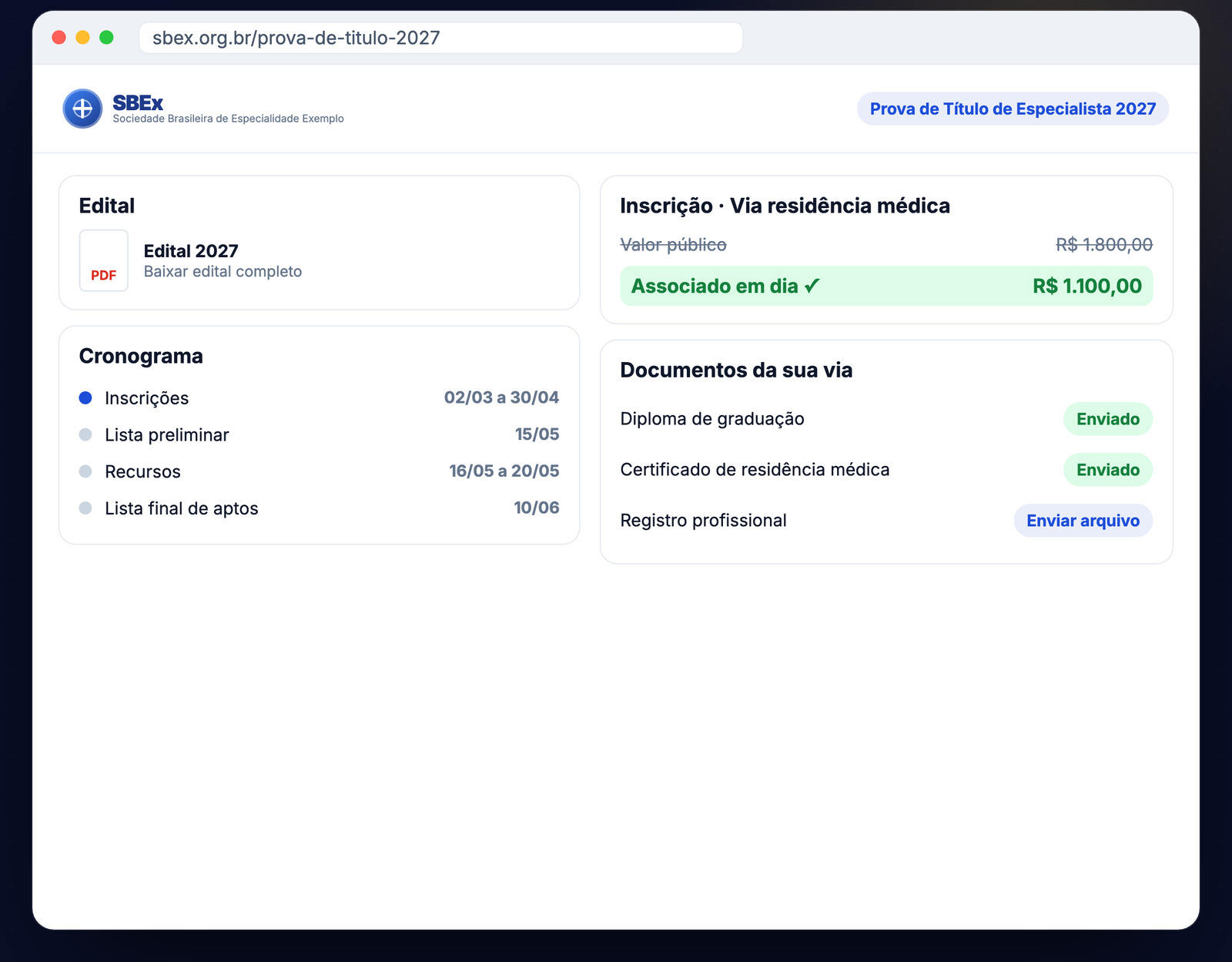
Task: Click Enviar arquivo for Registro profissional
Action: [1083, 521]
